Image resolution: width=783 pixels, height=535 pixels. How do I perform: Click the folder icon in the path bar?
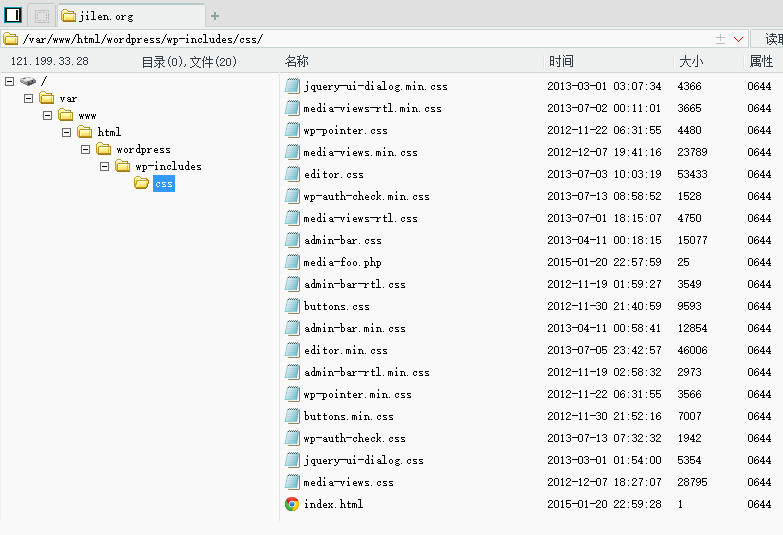pos(10,38)
